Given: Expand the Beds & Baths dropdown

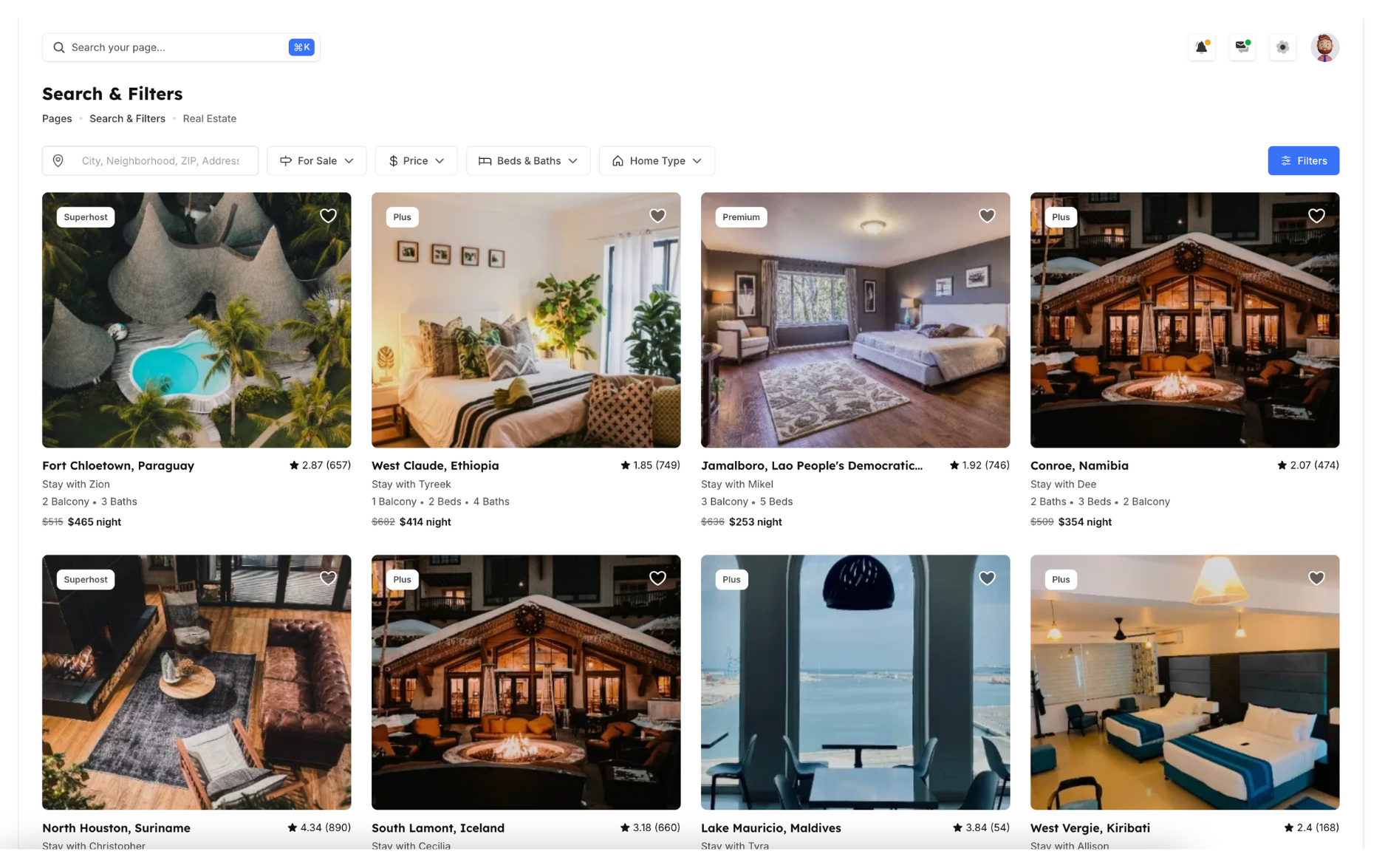Looking at the screenshot, I should point(528,160).
